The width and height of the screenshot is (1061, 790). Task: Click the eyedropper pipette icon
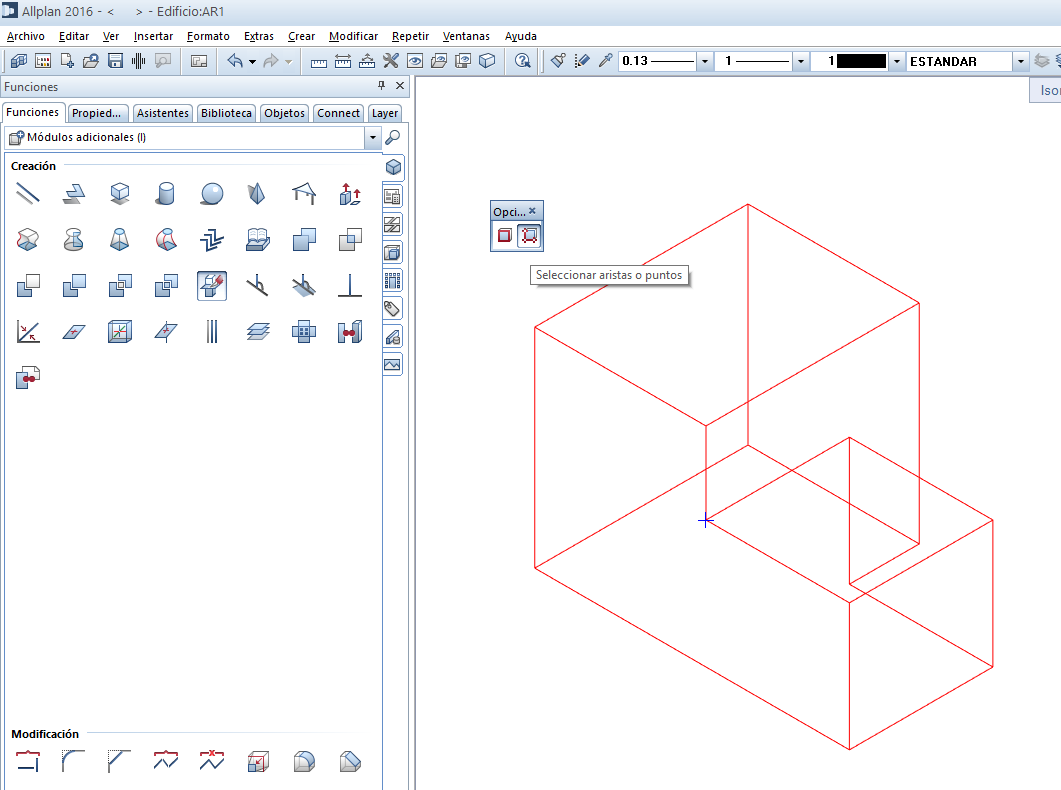(606, 61)
